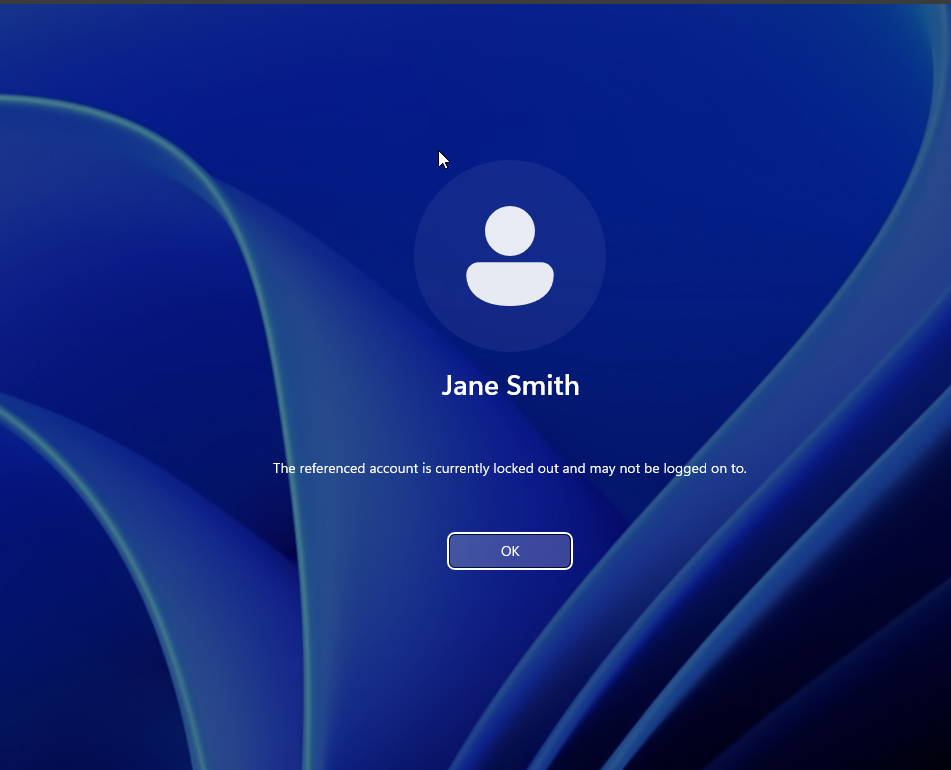Click the end of the lockout sentence
This screenshot has height=770, width=951.
pyautogui.click(x=745, y=468)
